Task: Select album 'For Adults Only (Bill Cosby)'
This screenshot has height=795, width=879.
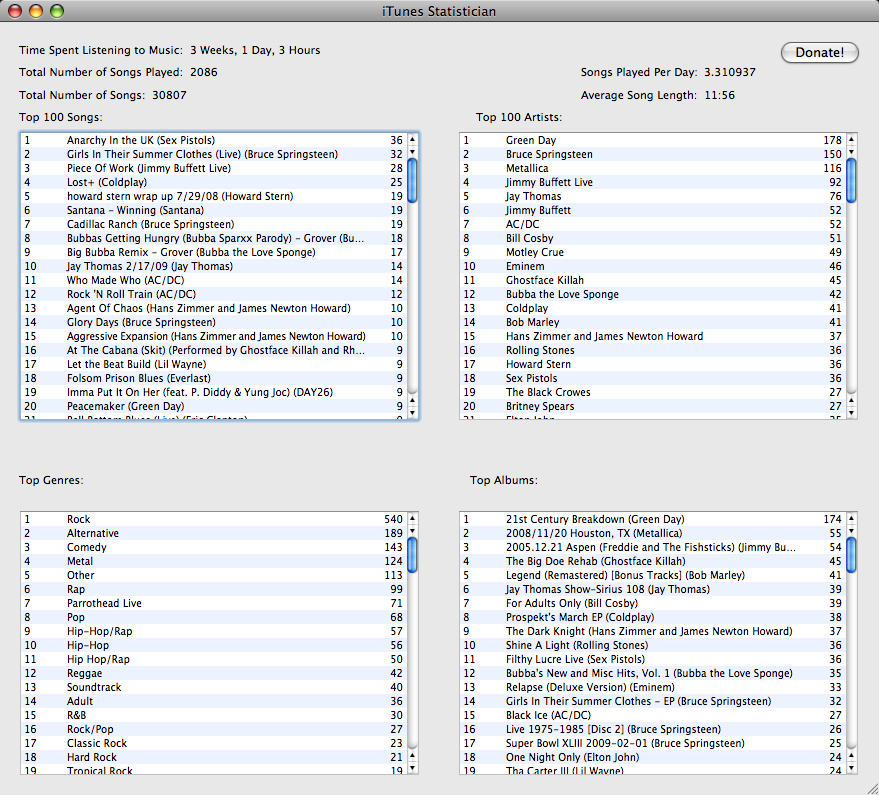Action: coord(653,603)
